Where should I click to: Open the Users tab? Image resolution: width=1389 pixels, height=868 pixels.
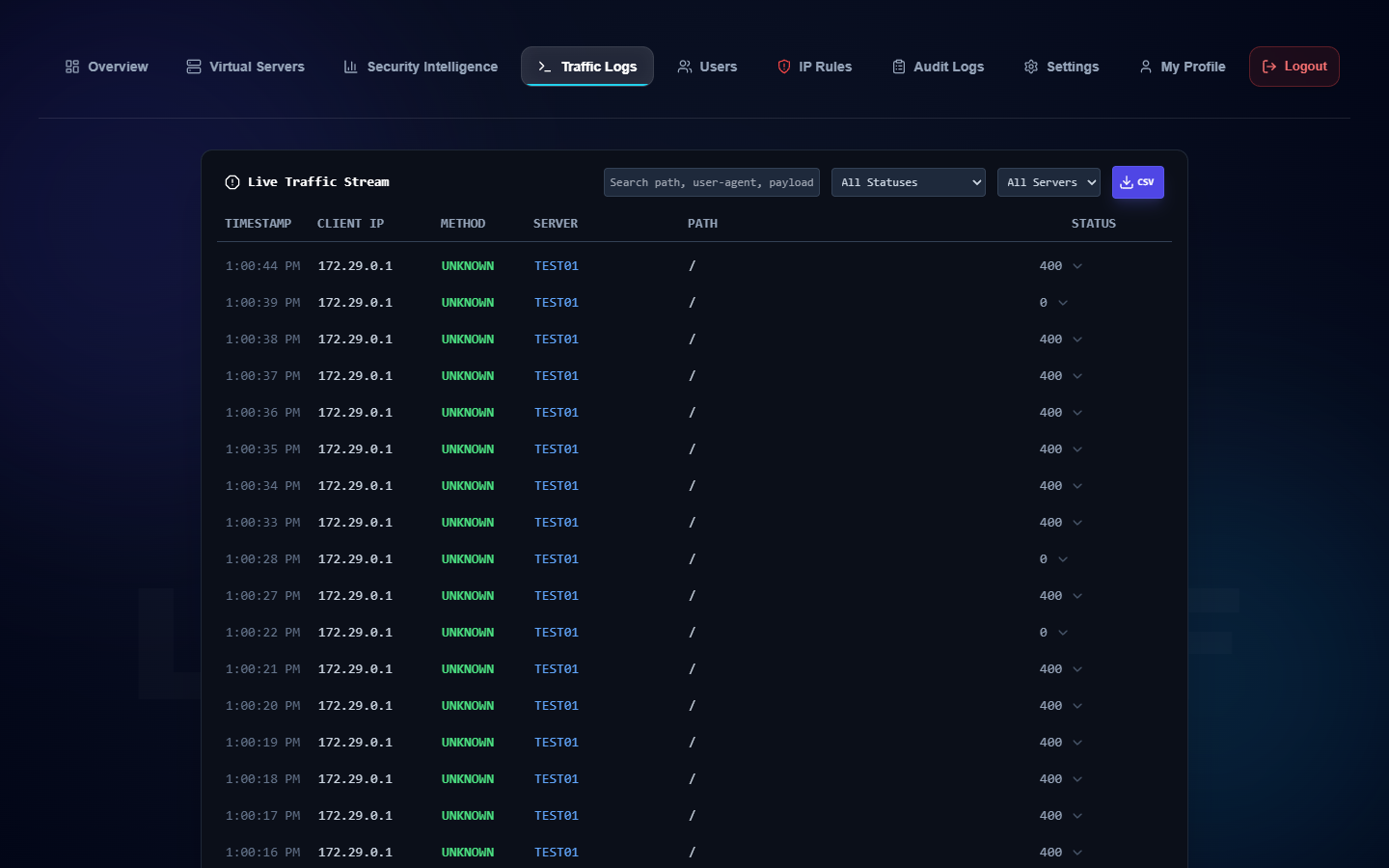point(707,67)
